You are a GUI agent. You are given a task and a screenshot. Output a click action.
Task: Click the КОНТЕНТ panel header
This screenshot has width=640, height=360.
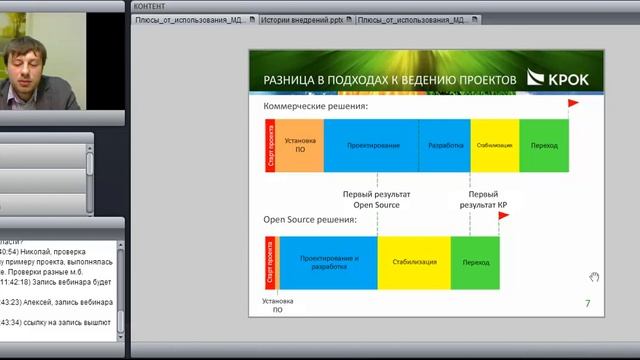[x=149, y=7]
